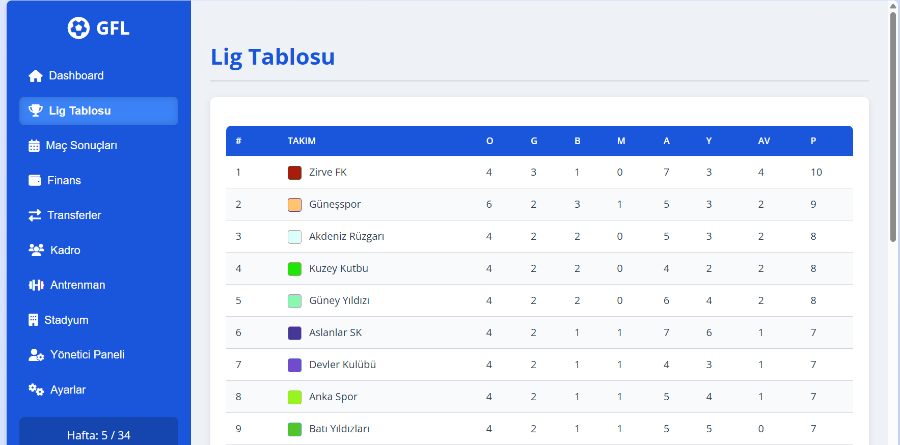Click the GFL soccer ball logo
The image size is (900, 445).
coord(78,28)
